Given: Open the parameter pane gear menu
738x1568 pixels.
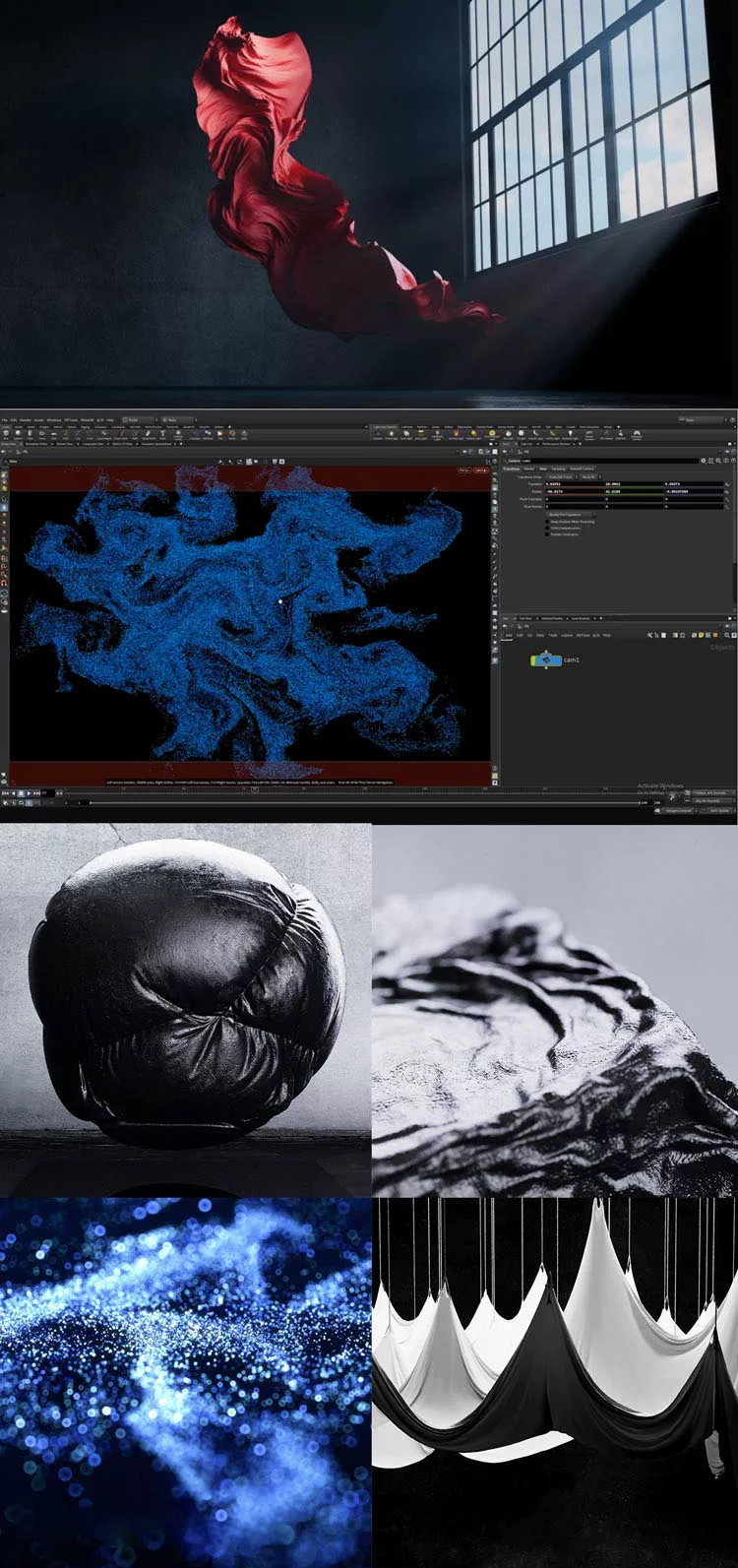Looking at the screenshot, I should click(704, 460).
